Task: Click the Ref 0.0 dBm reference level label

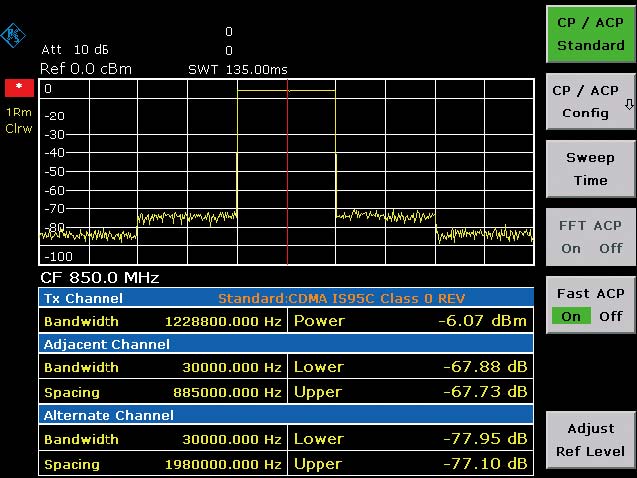Action: 85,69
